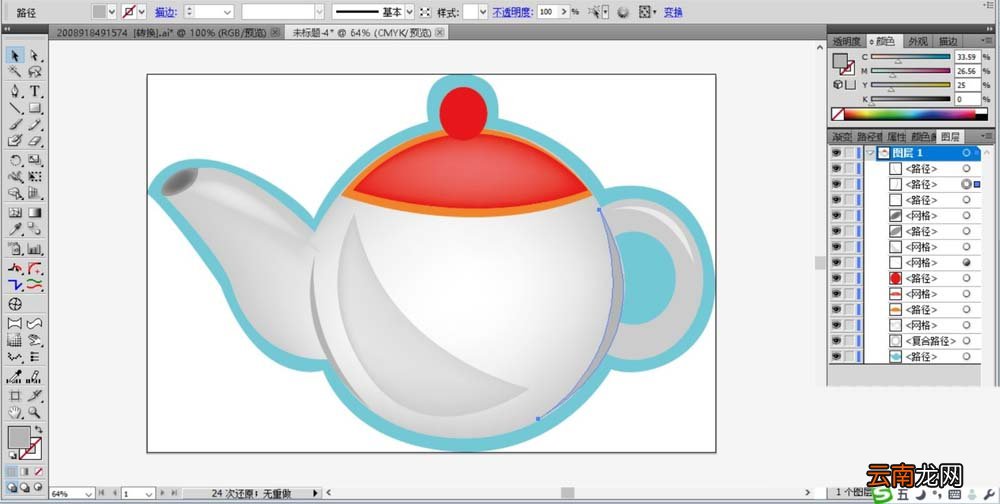
Task: Click the toolbar's large gray Fill swatch
Action: click(18, 437)
